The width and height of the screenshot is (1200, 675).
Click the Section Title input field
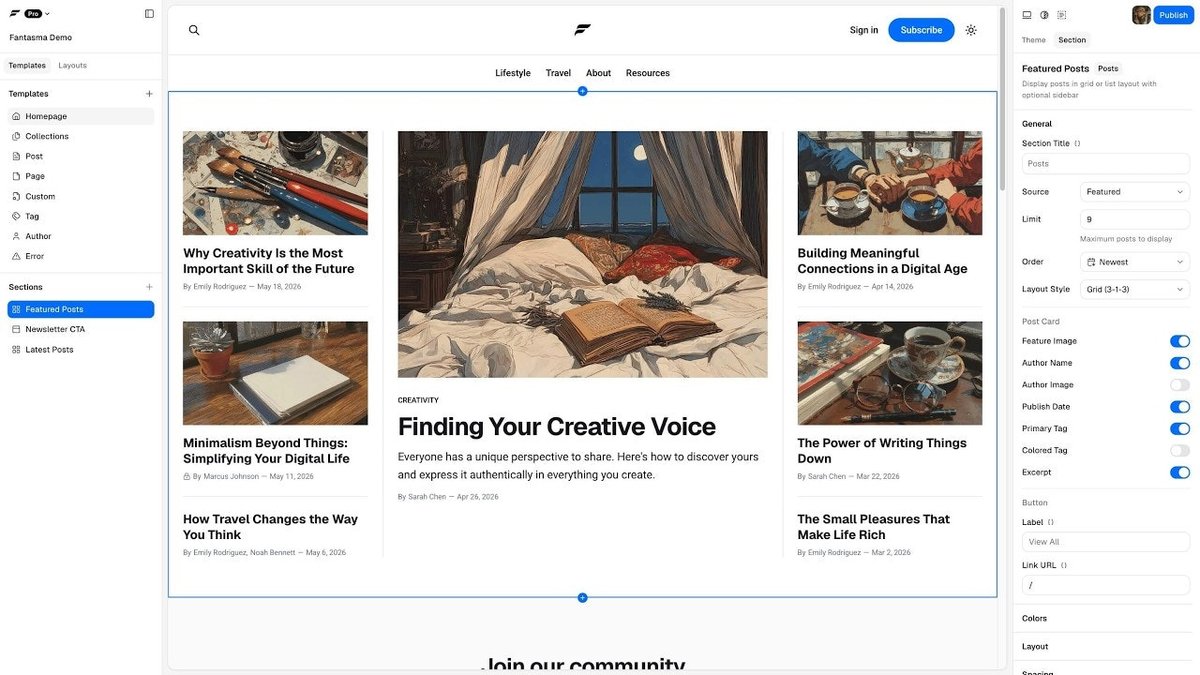click(x=1106, y=164)
